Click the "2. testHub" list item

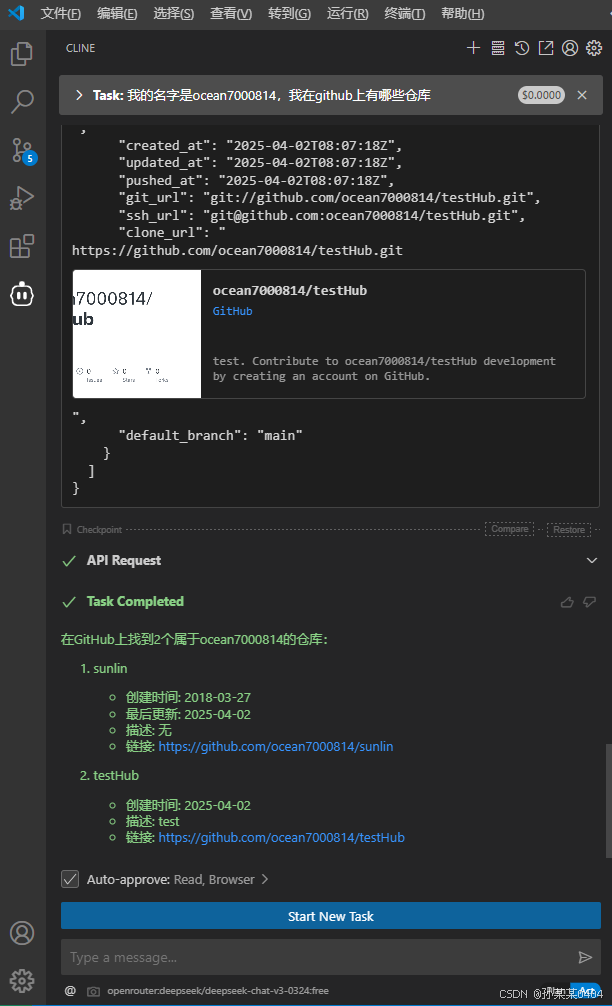(110, 775)
